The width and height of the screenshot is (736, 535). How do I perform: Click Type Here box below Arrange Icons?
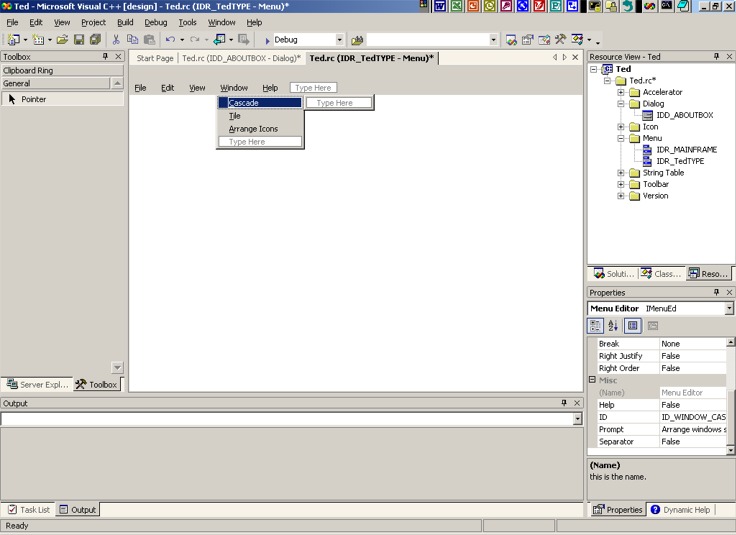[260, 142]
